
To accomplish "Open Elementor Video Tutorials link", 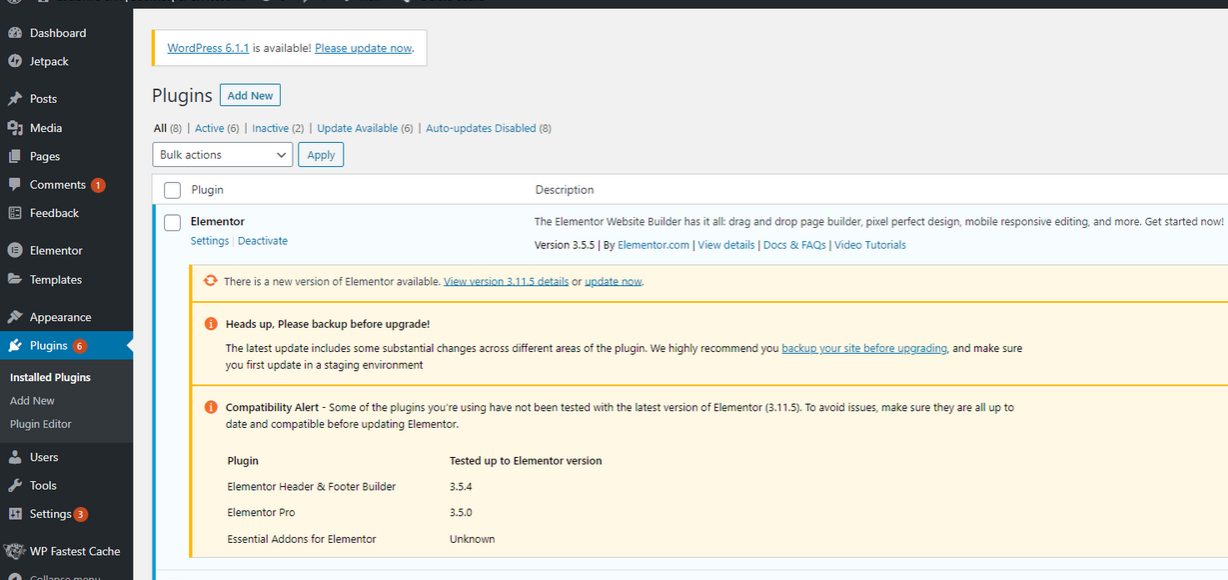I will pyautogui.click(x=870, y=245).
